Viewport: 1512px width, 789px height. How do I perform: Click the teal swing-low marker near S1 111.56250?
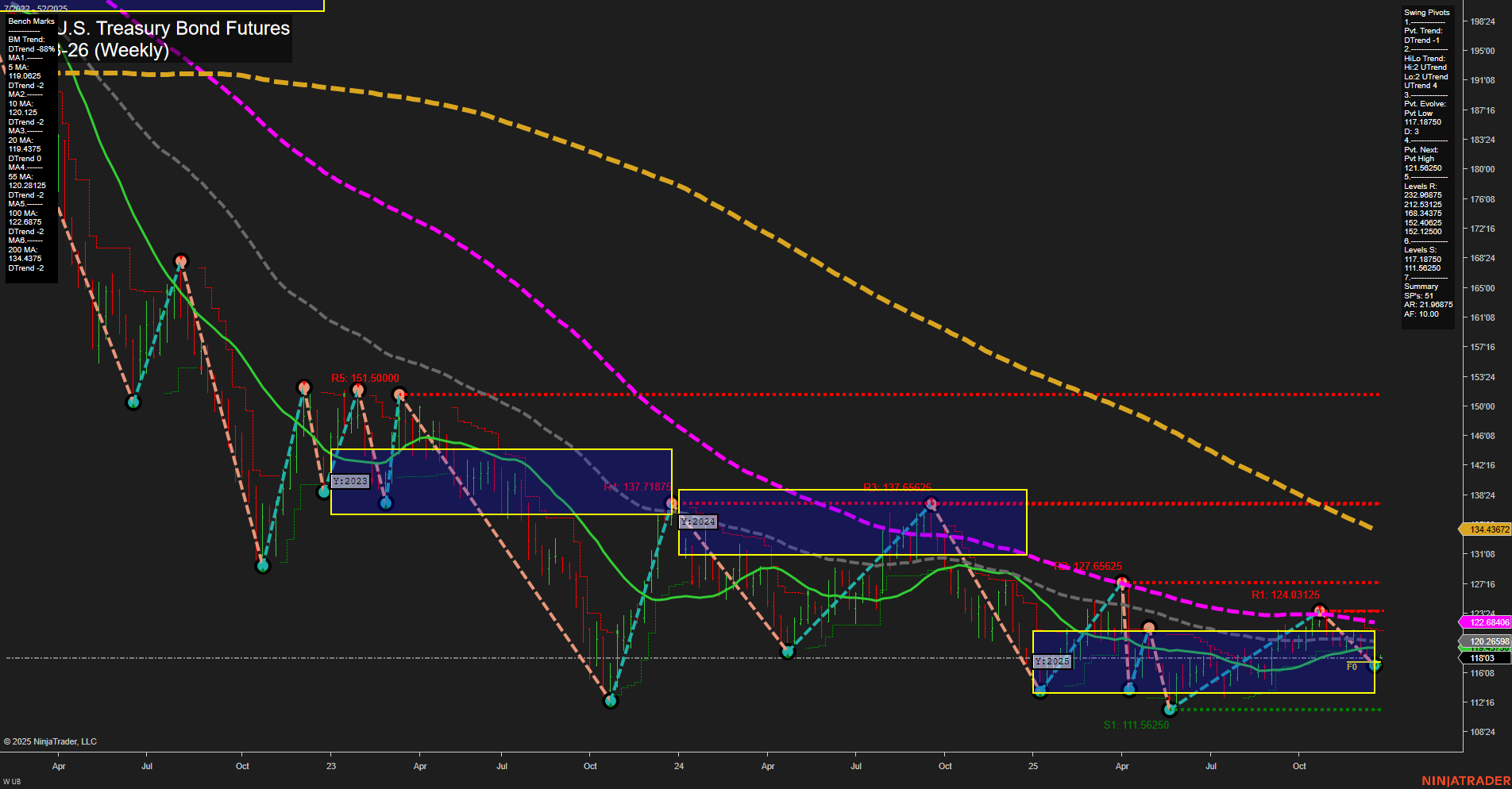pos(1168,710)
